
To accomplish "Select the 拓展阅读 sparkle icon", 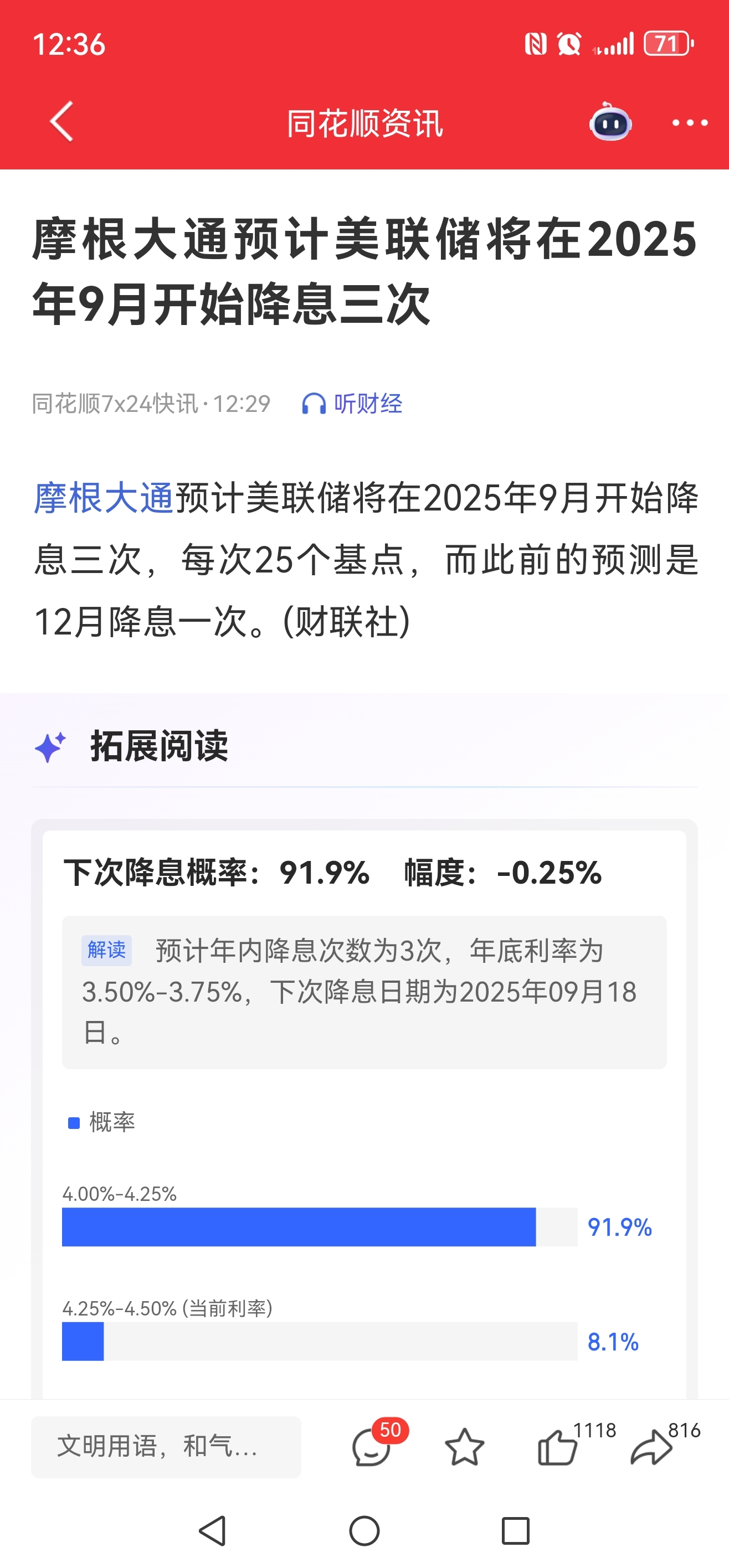I will [50, 747].
